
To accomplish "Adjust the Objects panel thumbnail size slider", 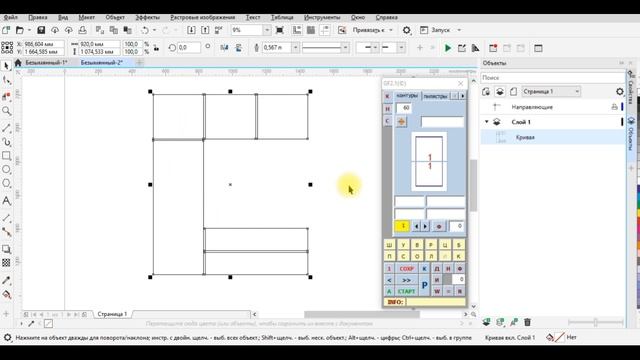I will point(596,322).
